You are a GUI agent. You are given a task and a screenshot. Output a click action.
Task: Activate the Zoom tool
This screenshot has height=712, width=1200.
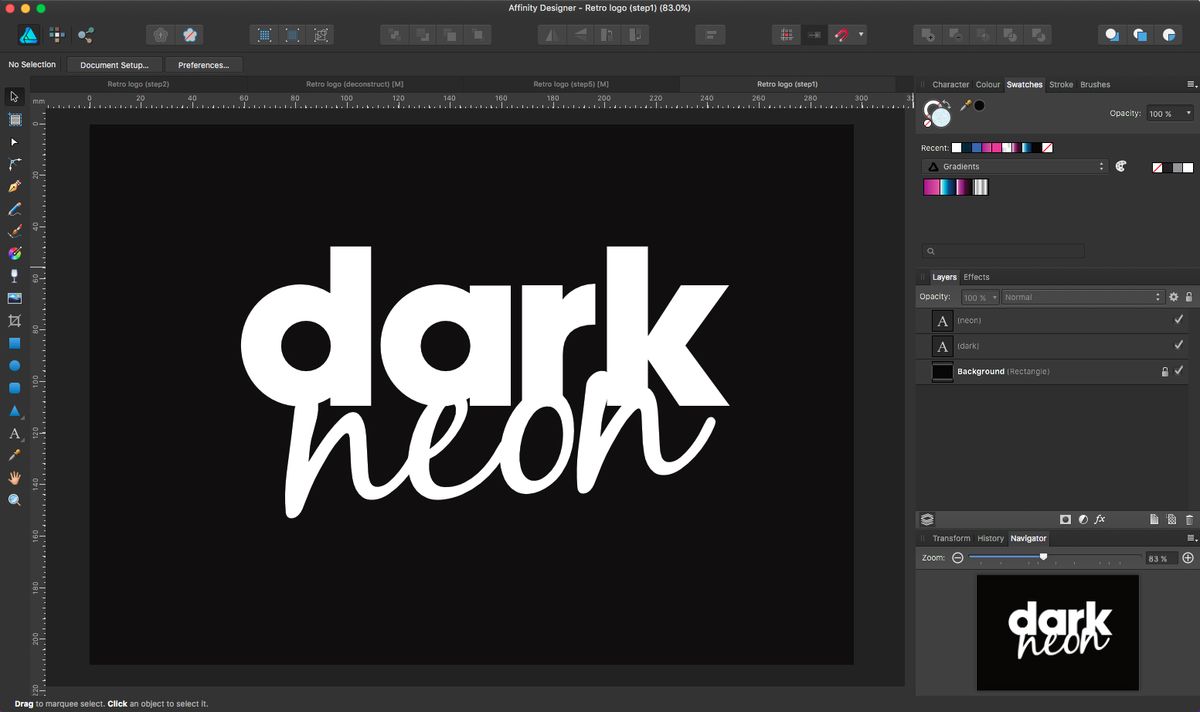click(14, 499)
